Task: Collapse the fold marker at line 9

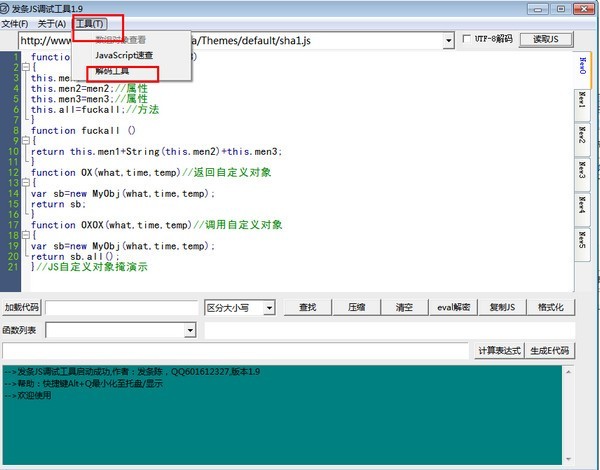Action: (26, 141)
